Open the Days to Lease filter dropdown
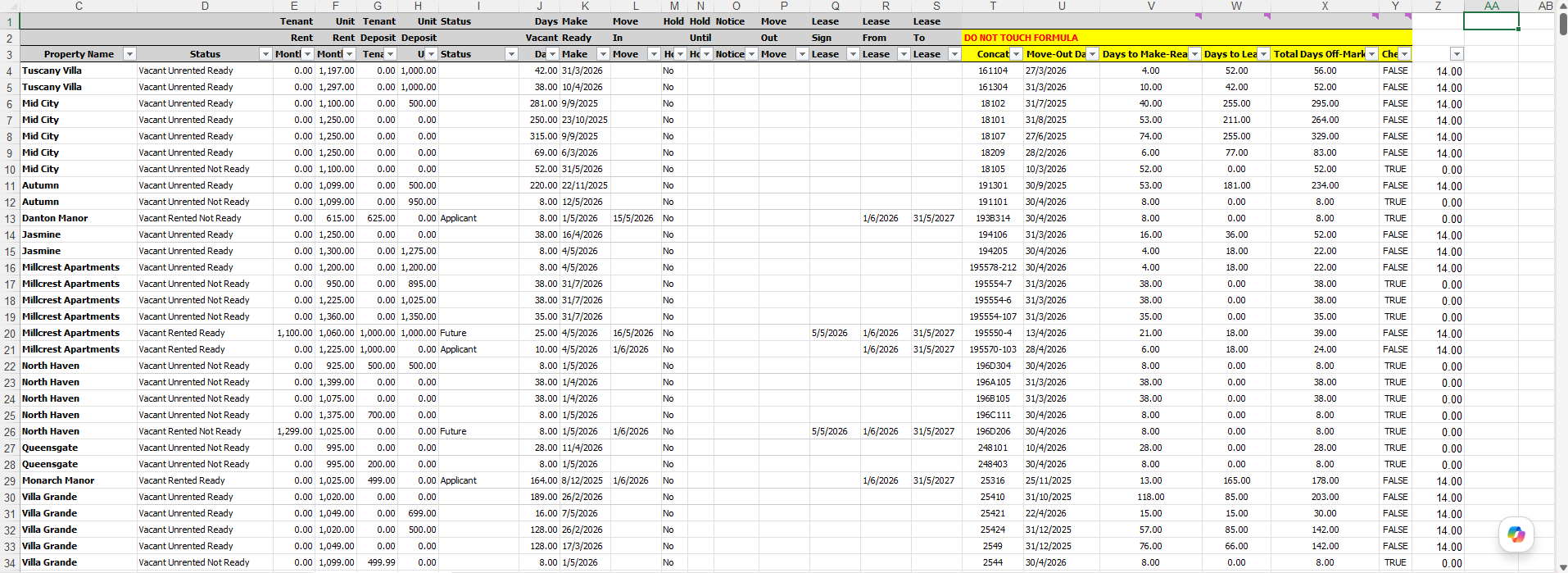Image resolution: width=1568 pixels, height=573 pixels. click(1263, 54)
